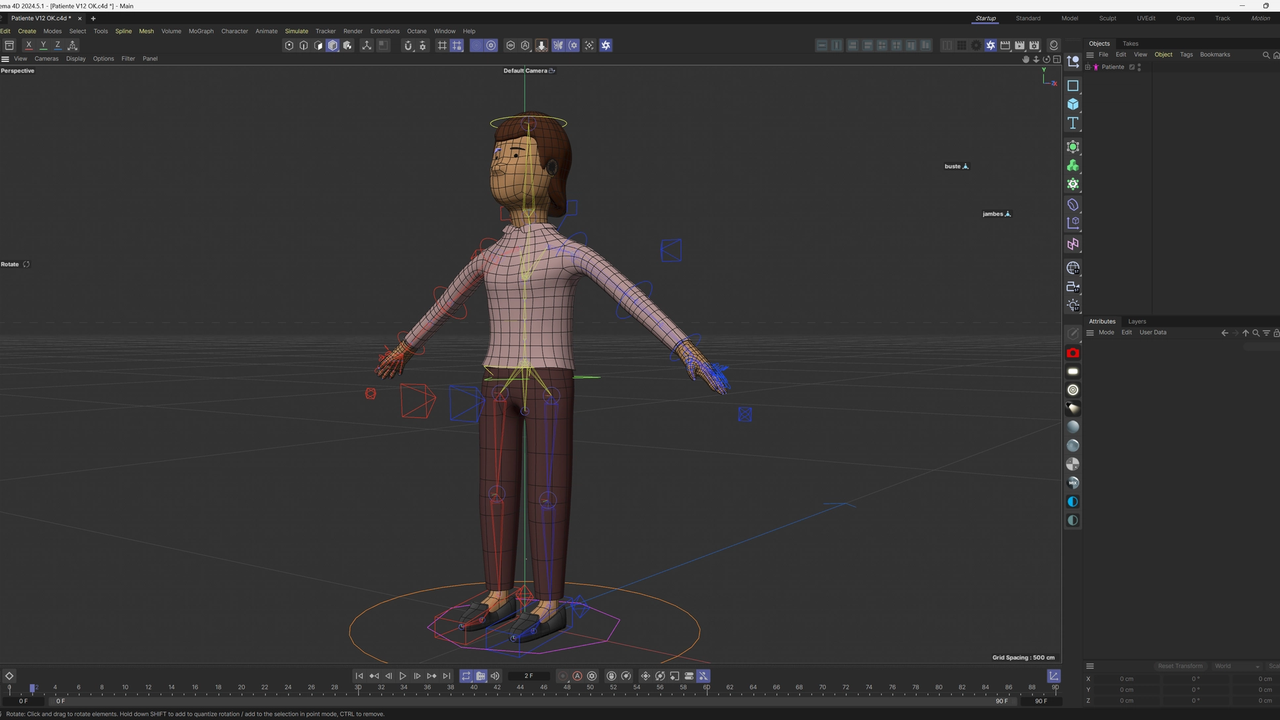Click the pink Patiente character object icon
Image resolution: width=1280 pixels, height=720 pixels.
tap(1096, 67)
